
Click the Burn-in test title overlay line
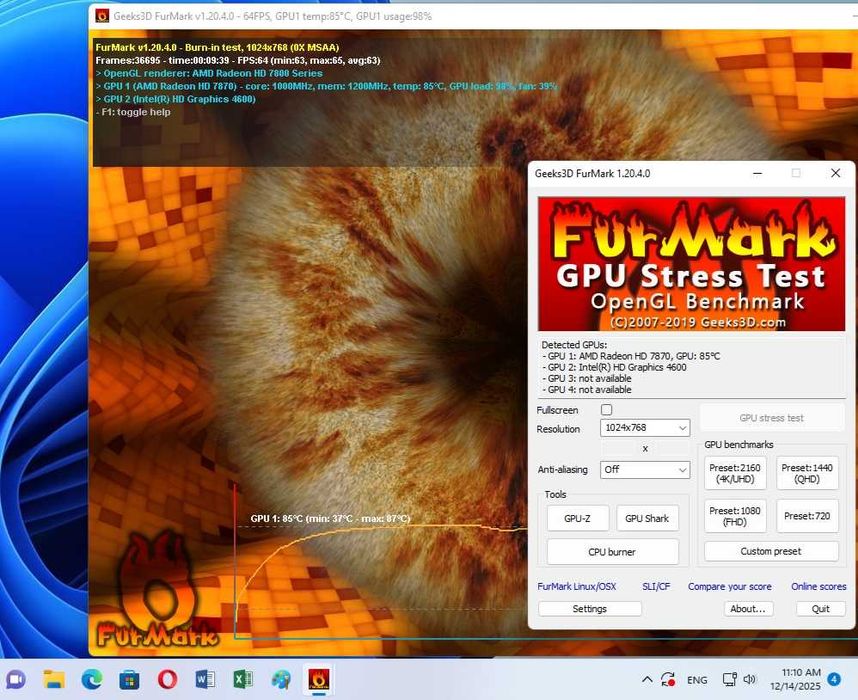click(x=217, y=48)
